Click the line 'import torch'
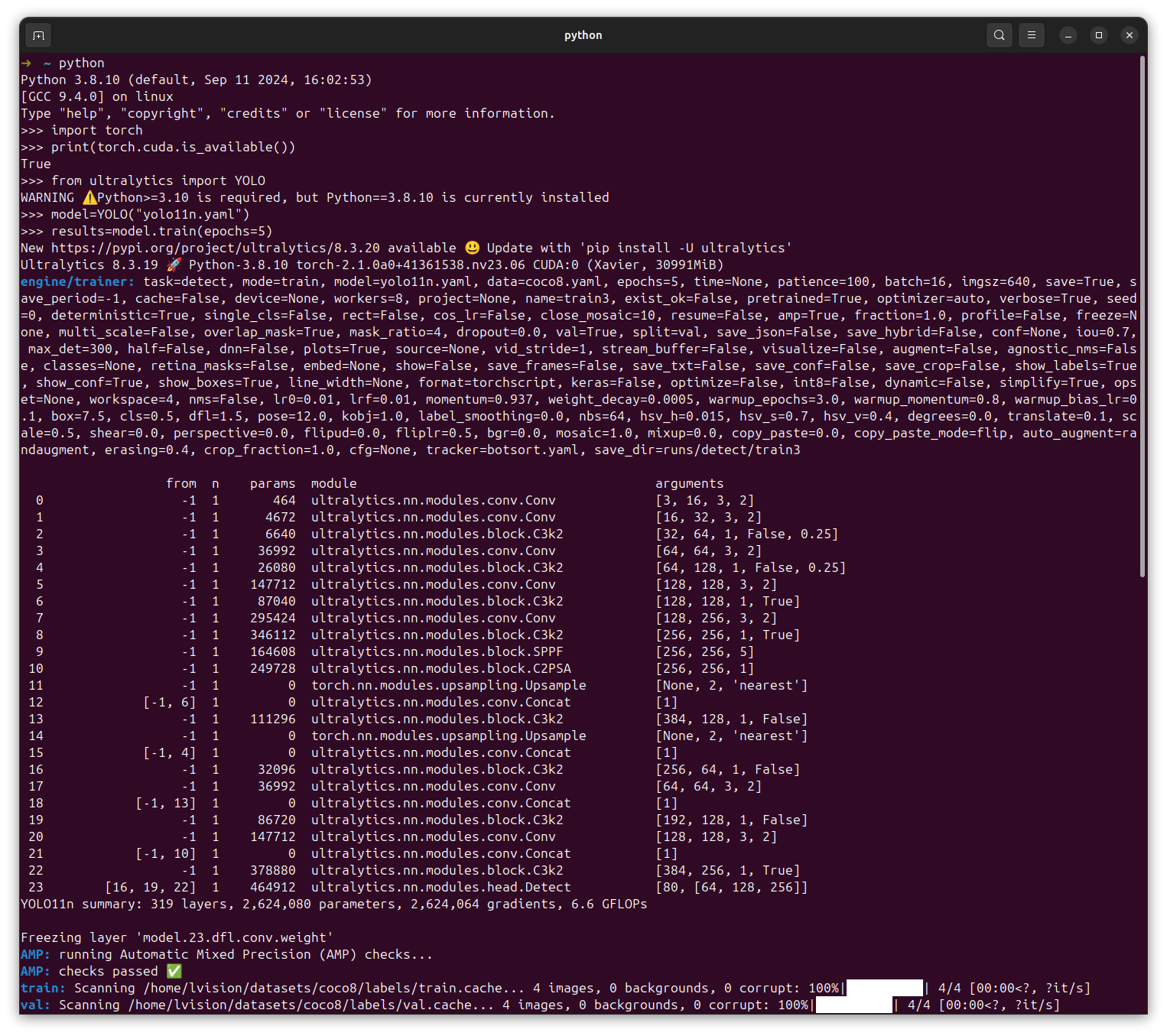Image resolution: width=1167 pixels, height=1036 pixels. coord(82,130)
